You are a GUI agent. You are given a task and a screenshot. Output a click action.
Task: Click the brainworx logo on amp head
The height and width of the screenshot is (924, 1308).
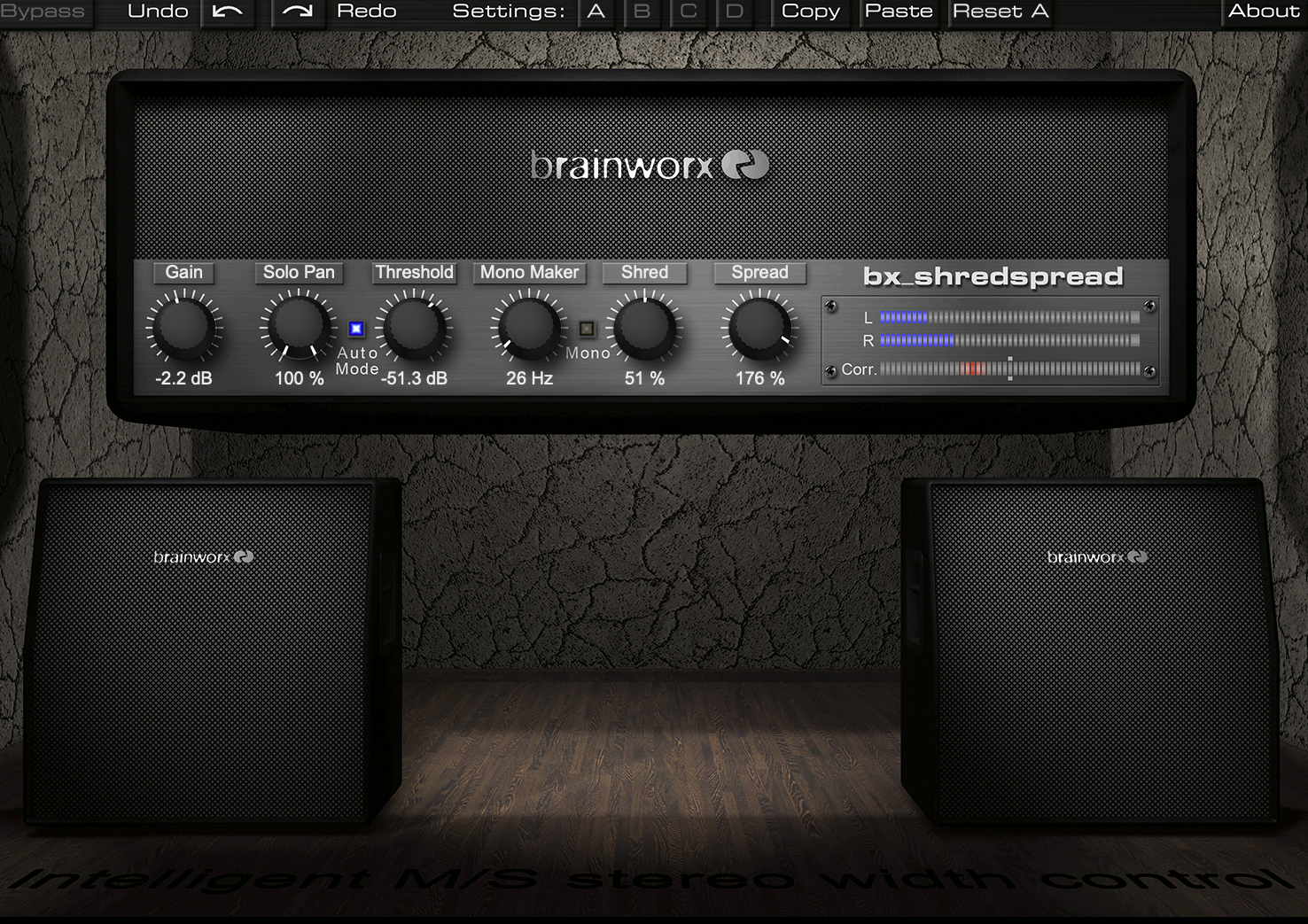650,166
